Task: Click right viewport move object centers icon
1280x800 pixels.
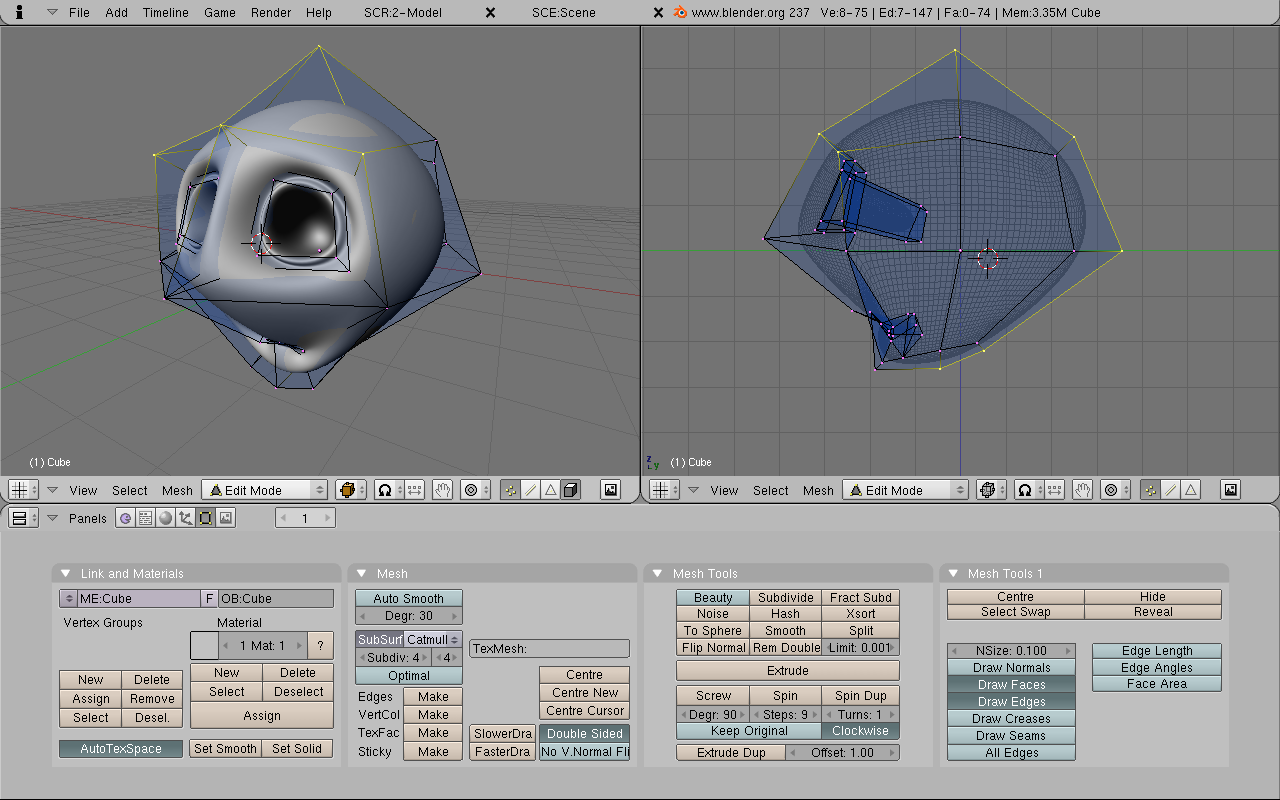Action: (1056, 490)
